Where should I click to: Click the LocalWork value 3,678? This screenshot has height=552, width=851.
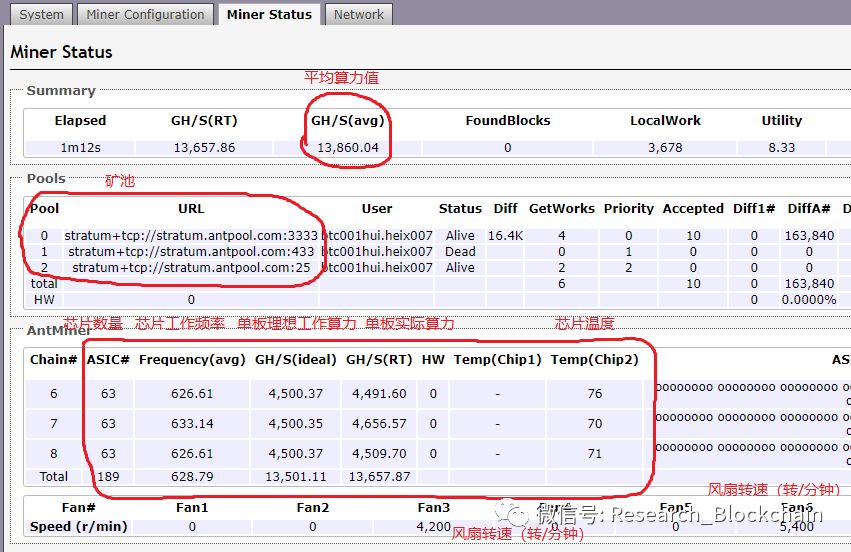pyautogui.click(x=665, y=147)
